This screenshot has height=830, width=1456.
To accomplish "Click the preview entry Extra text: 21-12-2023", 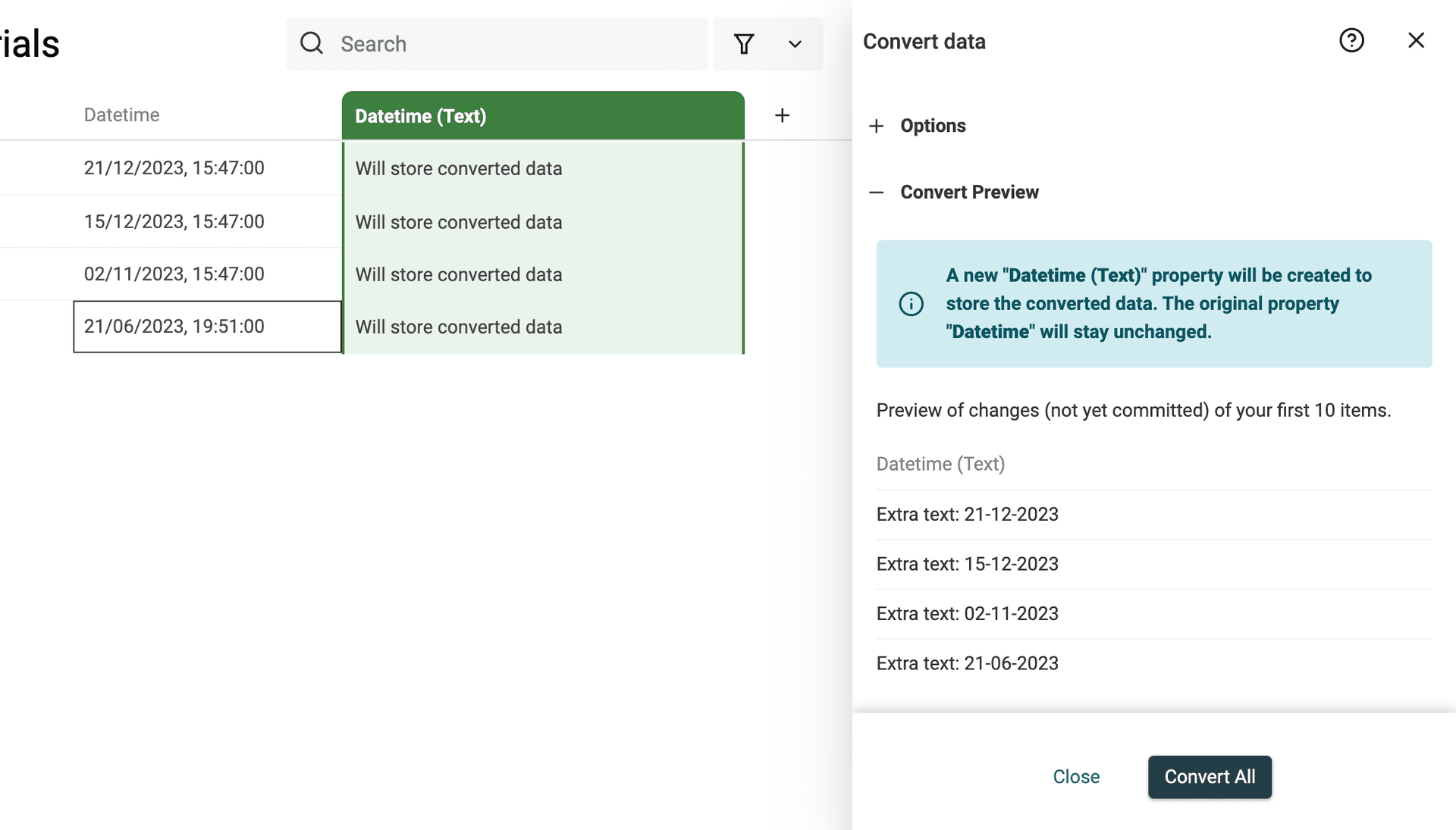I will [967, 514].
